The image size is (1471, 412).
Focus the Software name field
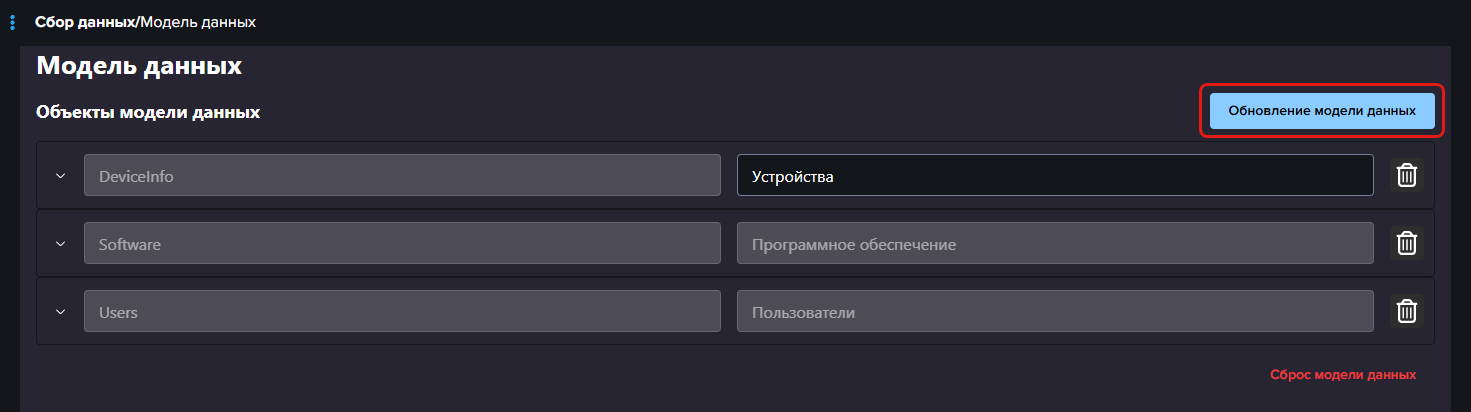pyautogui.click(x=402, y=243)
